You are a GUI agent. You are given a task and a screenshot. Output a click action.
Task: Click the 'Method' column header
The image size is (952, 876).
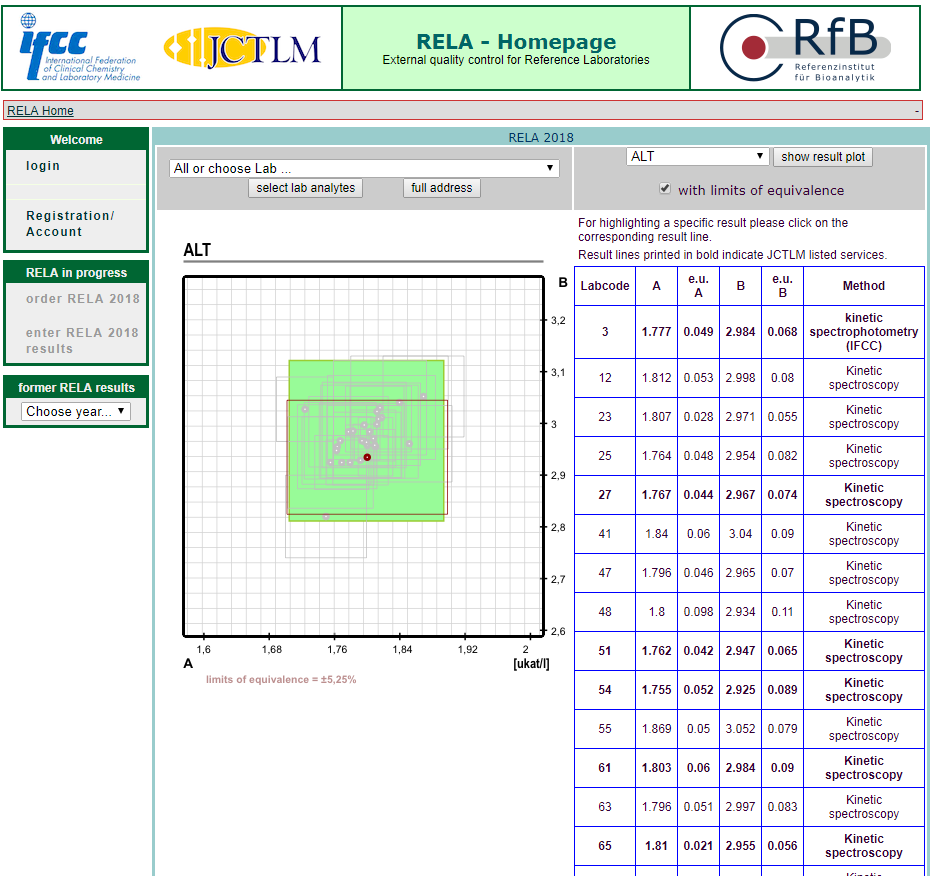point(863,285)
